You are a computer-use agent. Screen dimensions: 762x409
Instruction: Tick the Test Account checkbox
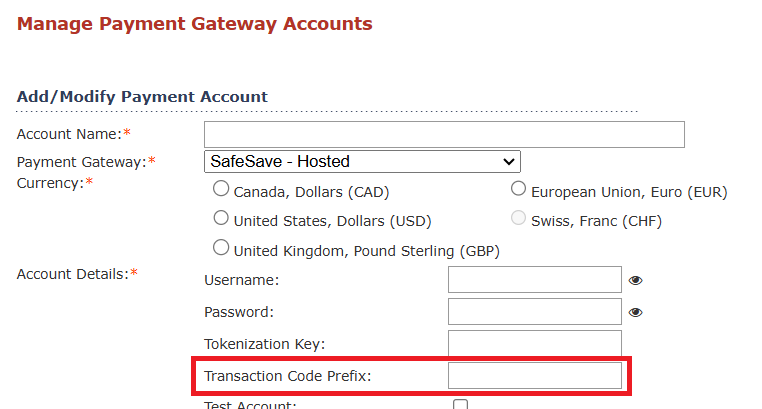point(460,404)
